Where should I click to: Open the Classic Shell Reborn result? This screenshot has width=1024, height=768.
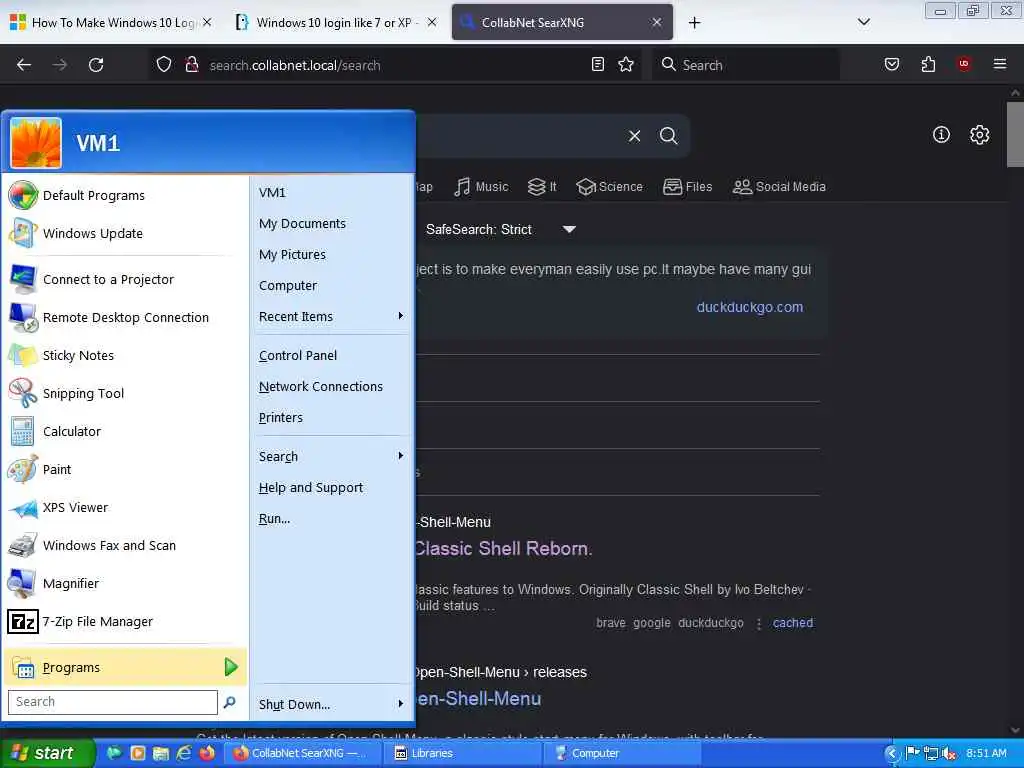pyautogui.click(x=503, y=549)
